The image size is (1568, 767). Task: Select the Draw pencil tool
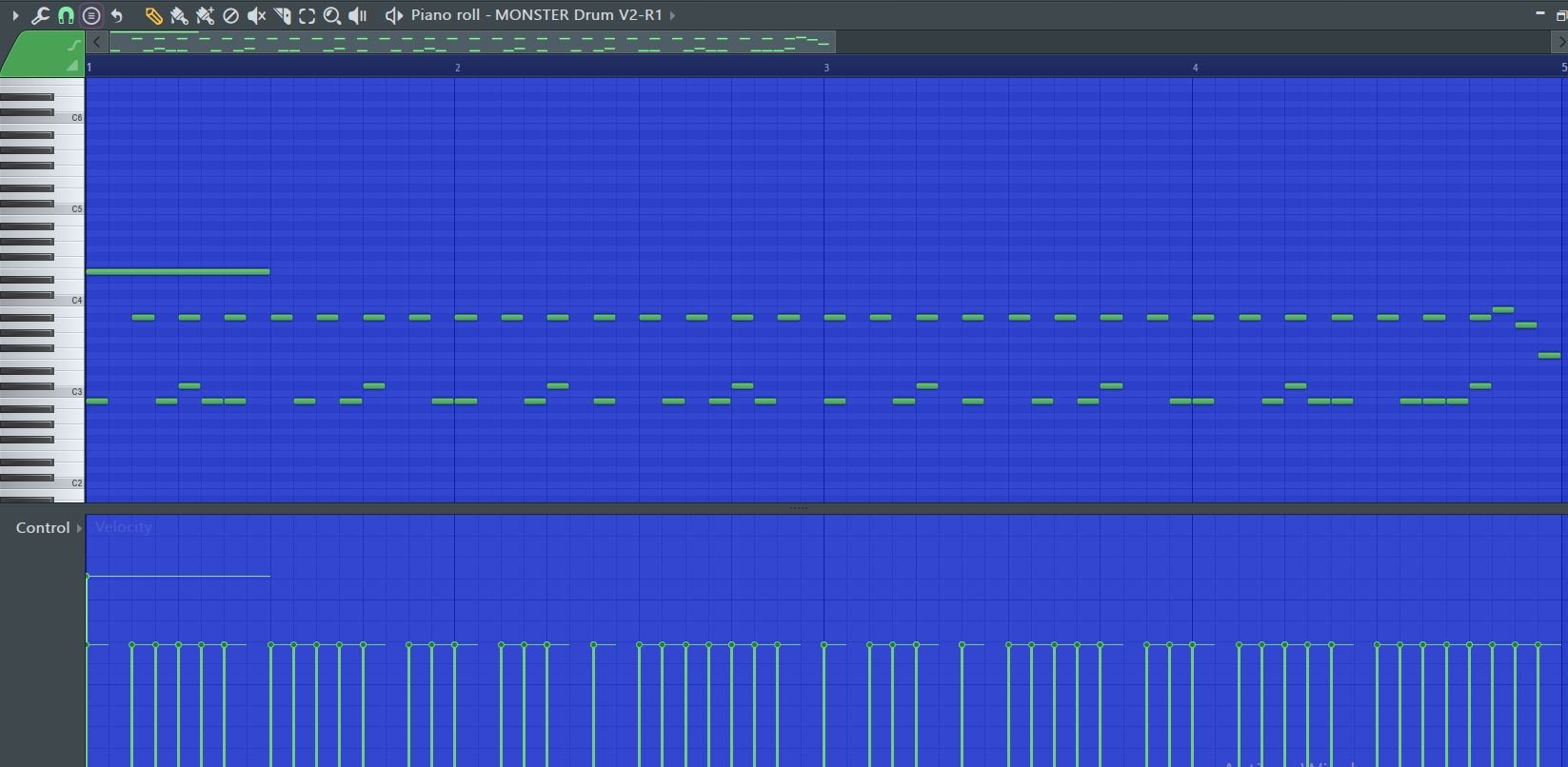[153, 15]
